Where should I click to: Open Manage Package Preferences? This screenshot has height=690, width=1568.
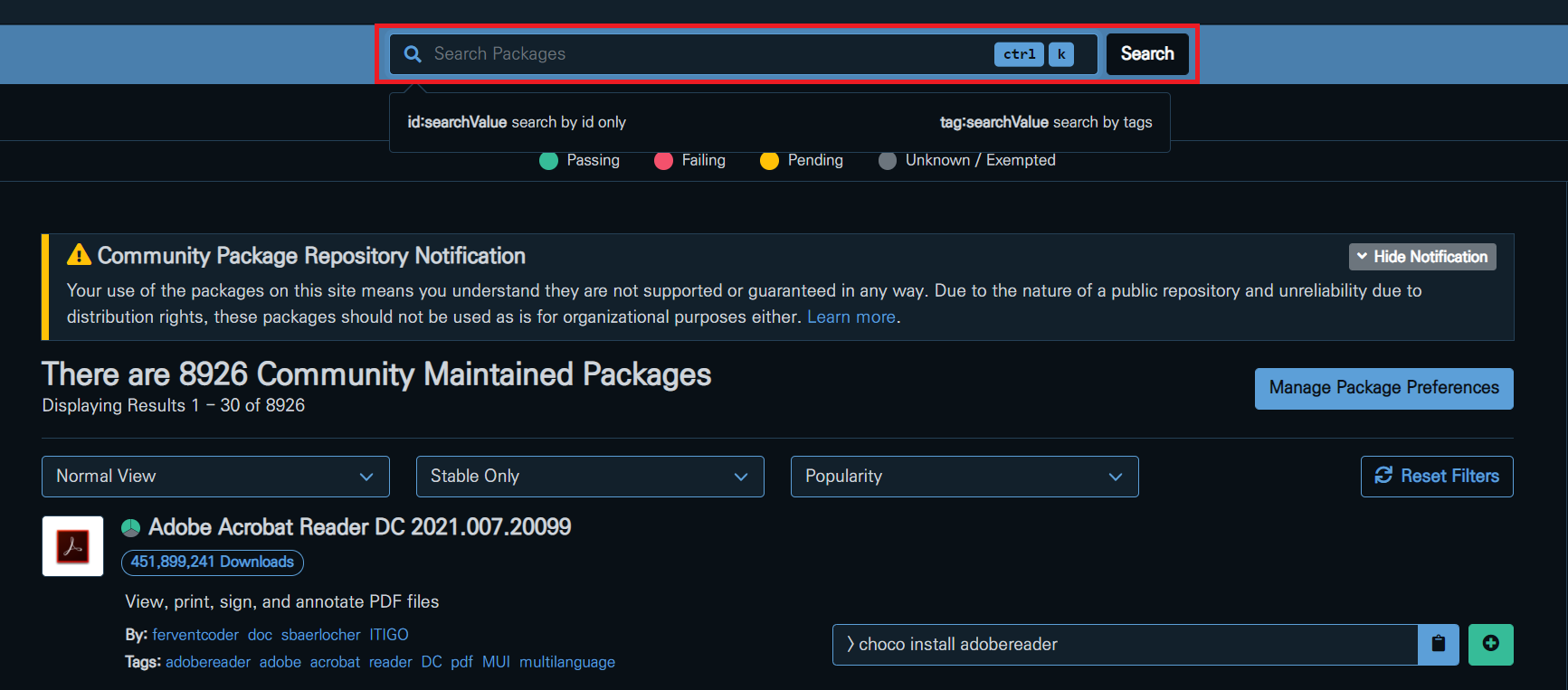[x=1383, y=389]
